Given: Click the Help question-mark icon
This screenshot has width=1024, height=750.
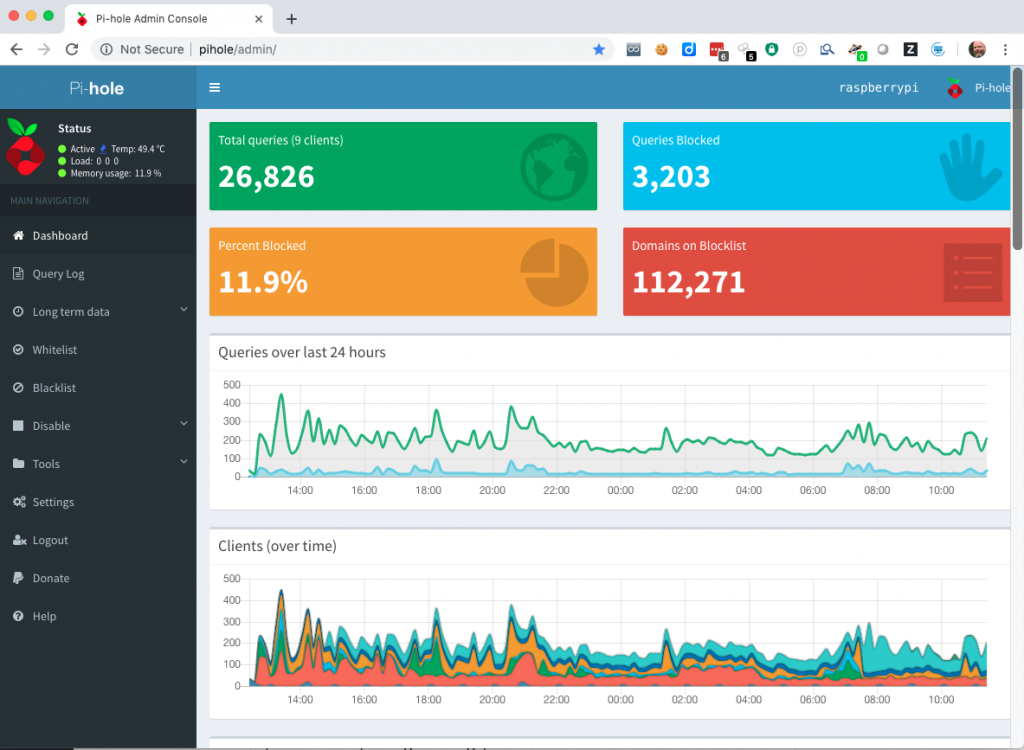Looking at the screenshot, I should click(x=18, y=615).
